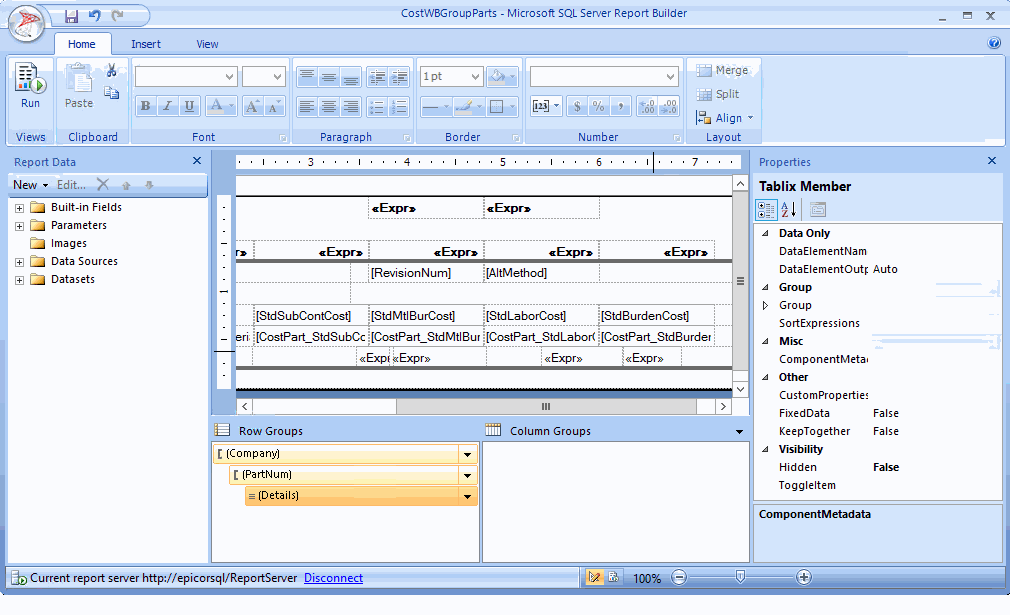Undo the last action
Viewport: 1010px width, 615px height.
(x=95, y=15)
